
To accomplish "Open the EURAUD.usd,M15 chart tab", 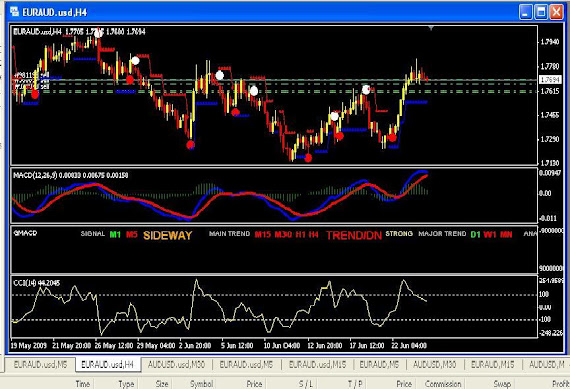I will [317, 364].
